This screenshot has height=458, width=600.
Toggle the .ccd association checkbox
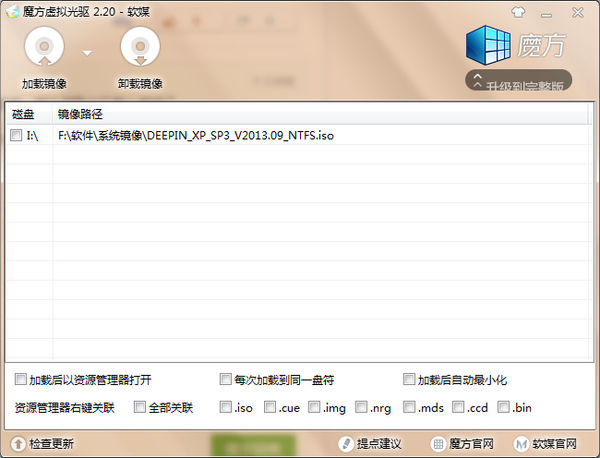coord(458,407)
